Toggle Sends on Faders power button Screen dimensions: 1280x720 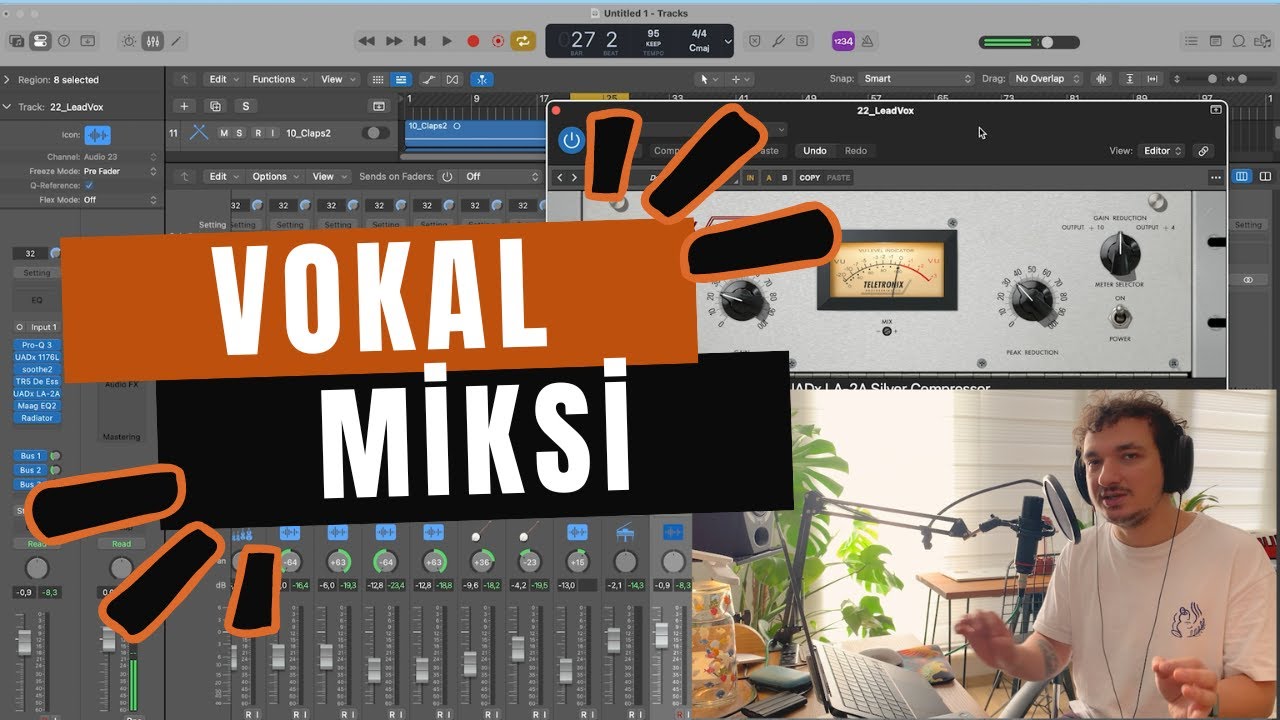pos(447,176)
